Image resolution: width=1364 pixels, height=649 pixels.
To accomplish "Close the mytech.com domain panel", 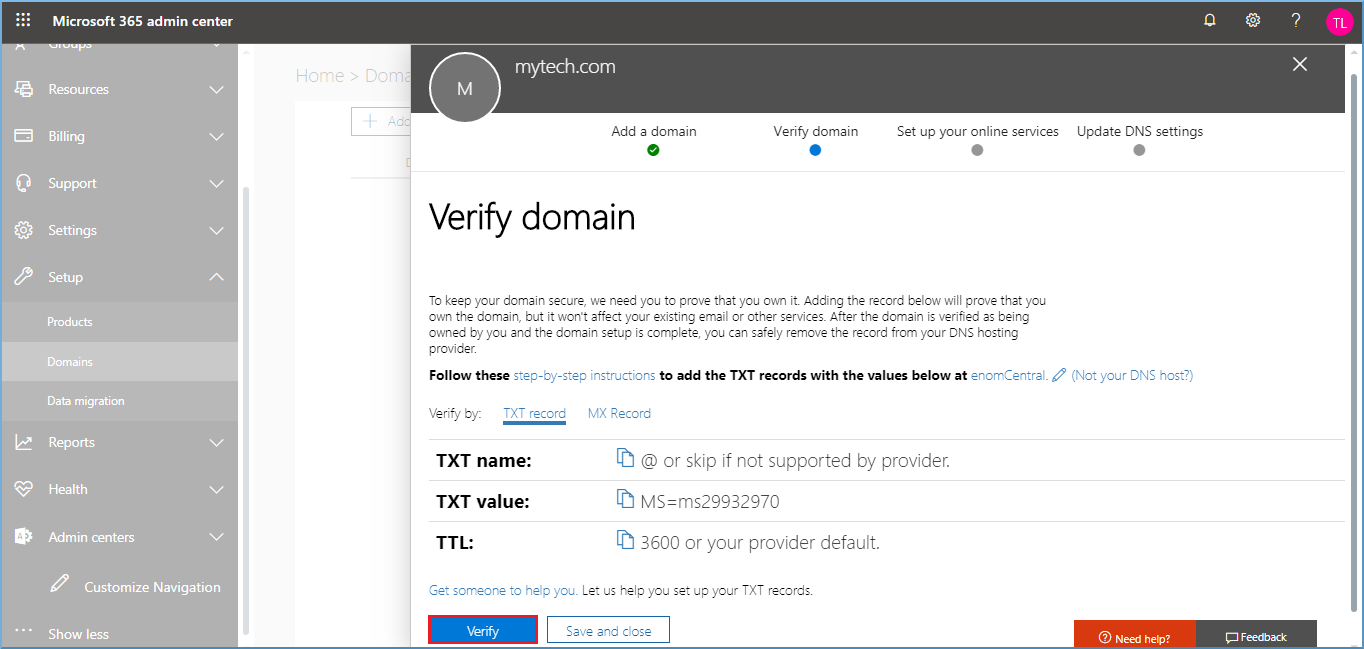I will (1300, 64).
